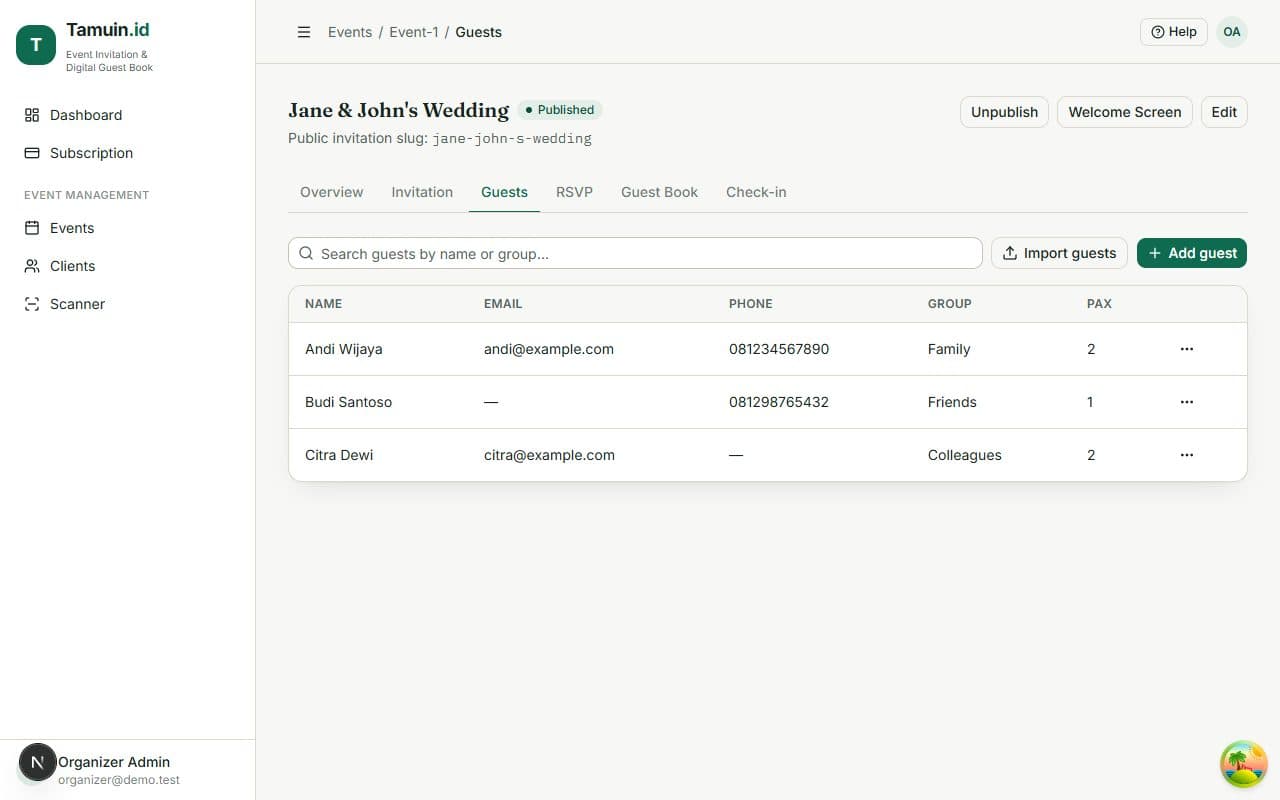
Task: Click guest name Citra Dewi
Action: tap(339, 455)
